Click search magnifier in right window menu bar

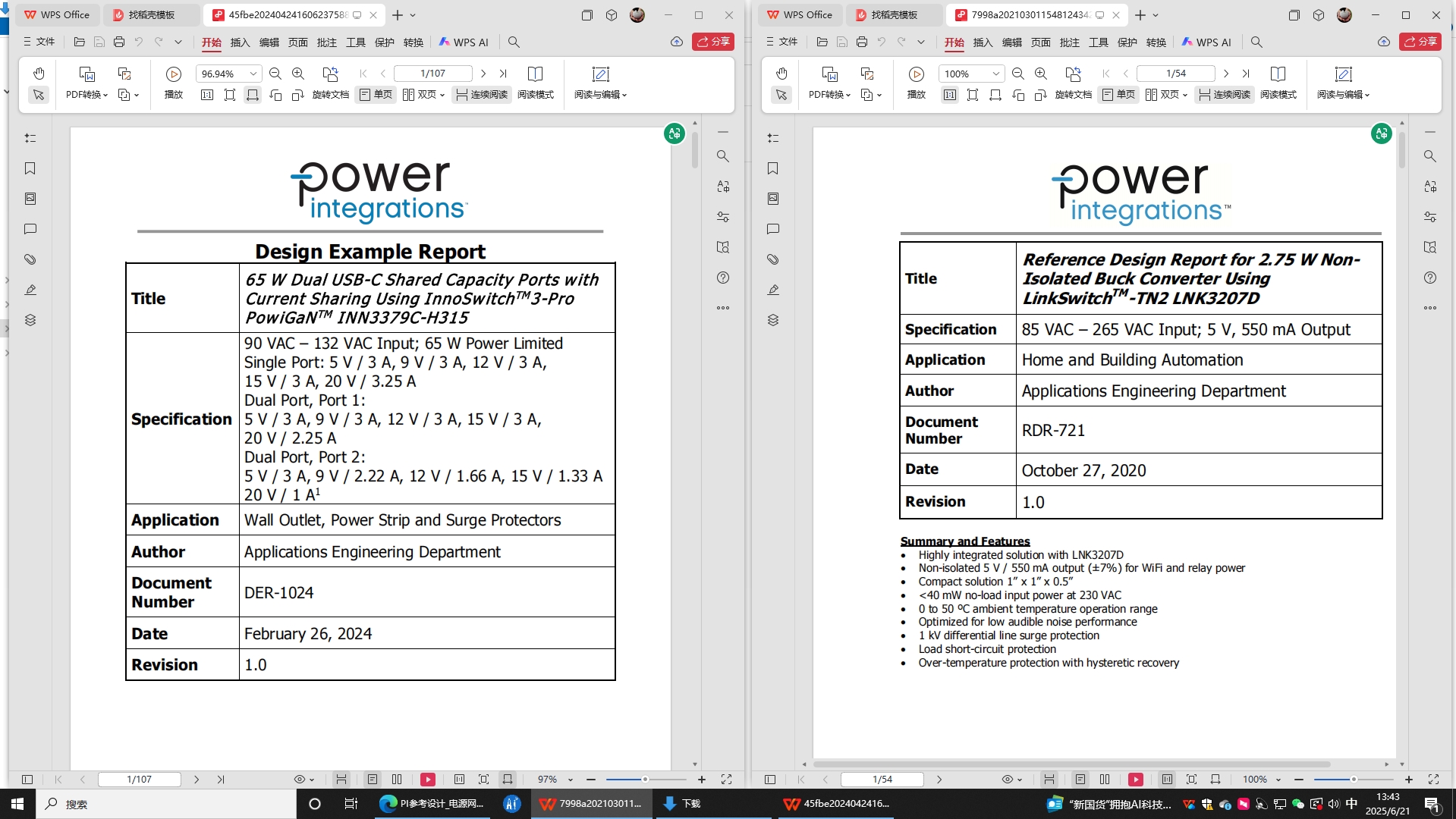[1256, 42]
